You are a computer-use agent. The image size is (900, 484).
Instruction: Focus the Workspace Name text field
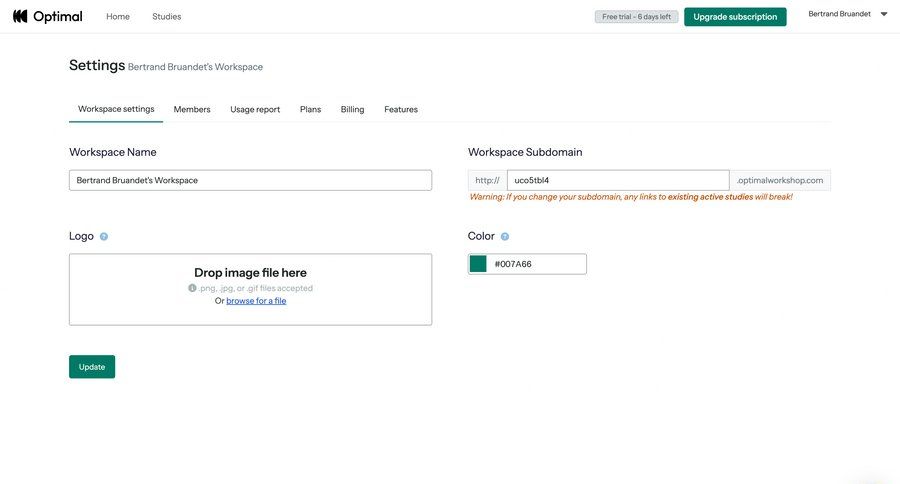pyautogui.click(x=250, y=180)
